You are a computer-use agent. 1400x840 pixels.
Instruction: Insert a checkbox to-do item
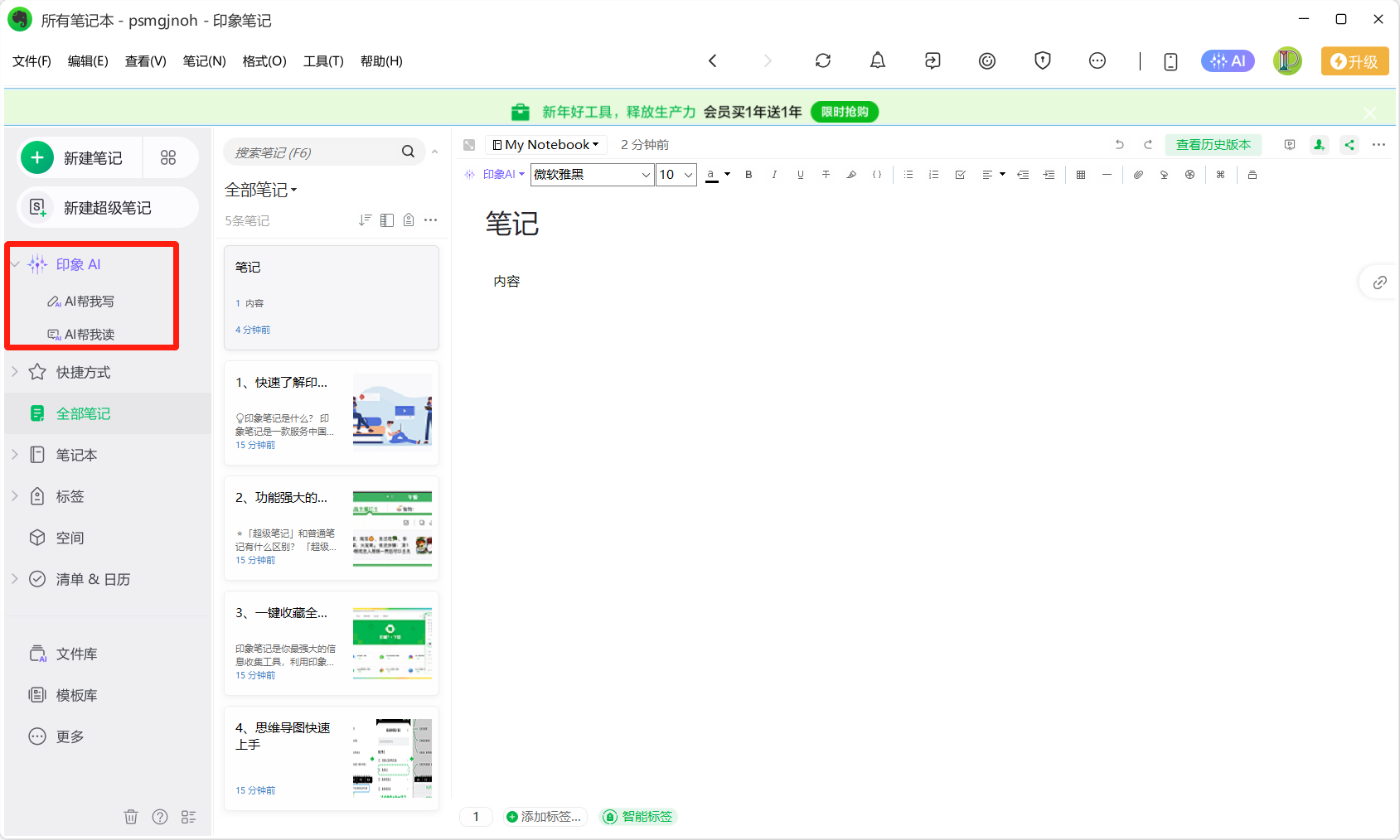click(960, 175)
